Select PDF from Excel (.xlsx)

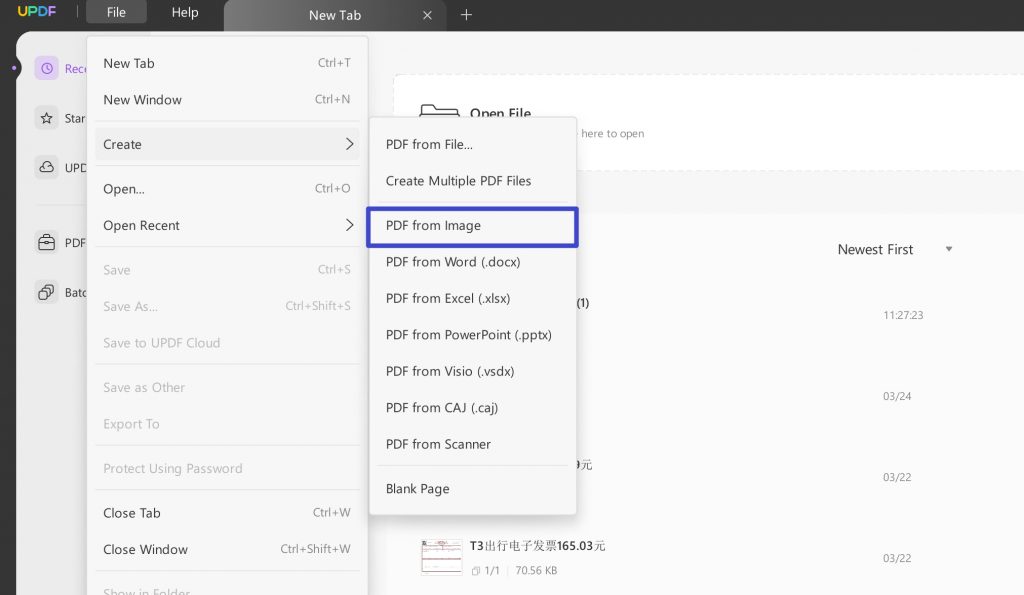[473, 298]
